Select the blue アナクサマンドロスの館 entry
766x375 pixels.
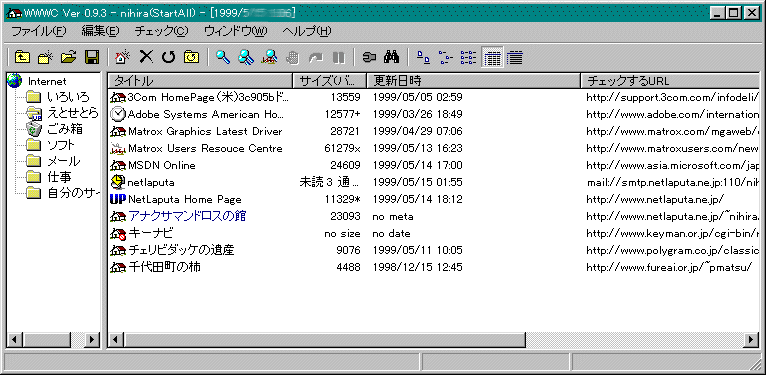pyautogui.click(x=187, y=216)
